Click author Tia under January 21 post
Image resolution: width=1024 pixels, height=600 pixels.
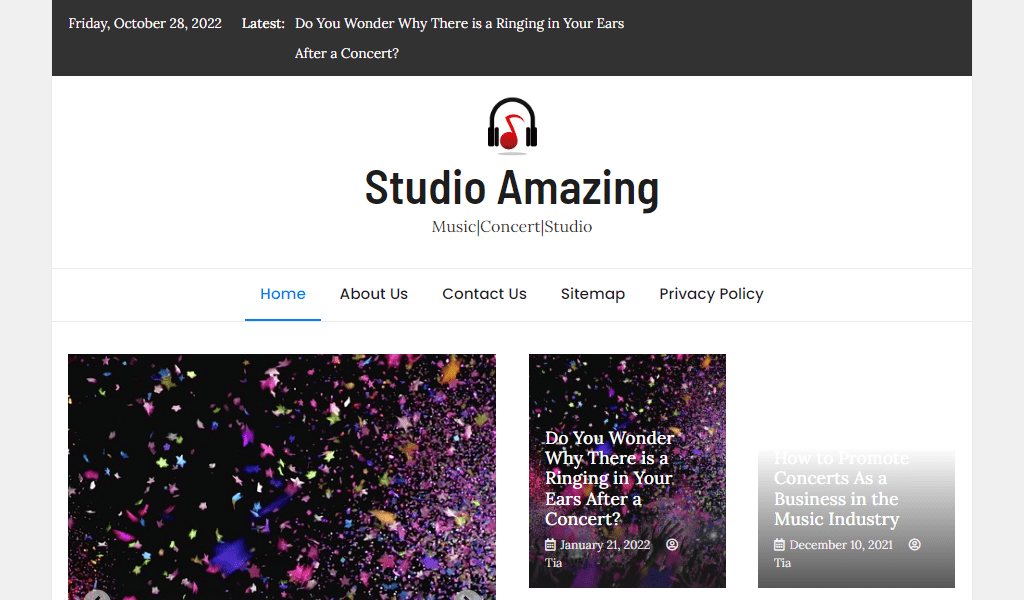[x=554, y=563]
